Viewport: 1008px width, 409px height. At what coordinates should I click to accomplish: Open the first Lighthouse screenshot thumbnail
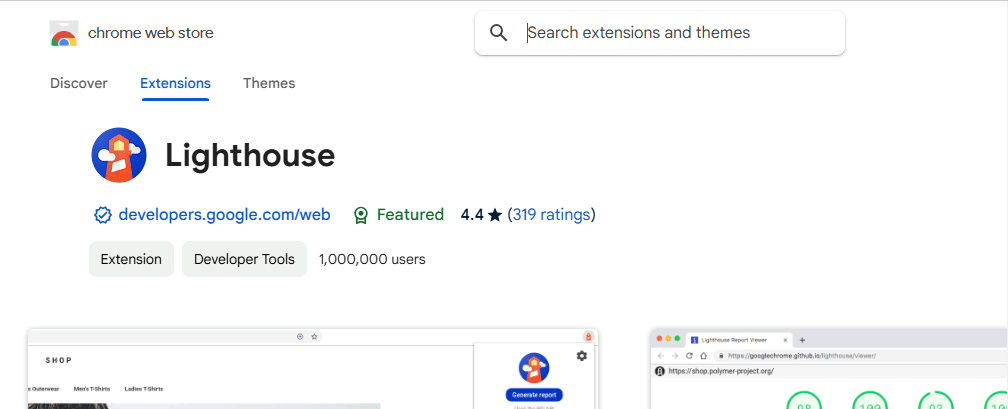(x=312, y=368)
